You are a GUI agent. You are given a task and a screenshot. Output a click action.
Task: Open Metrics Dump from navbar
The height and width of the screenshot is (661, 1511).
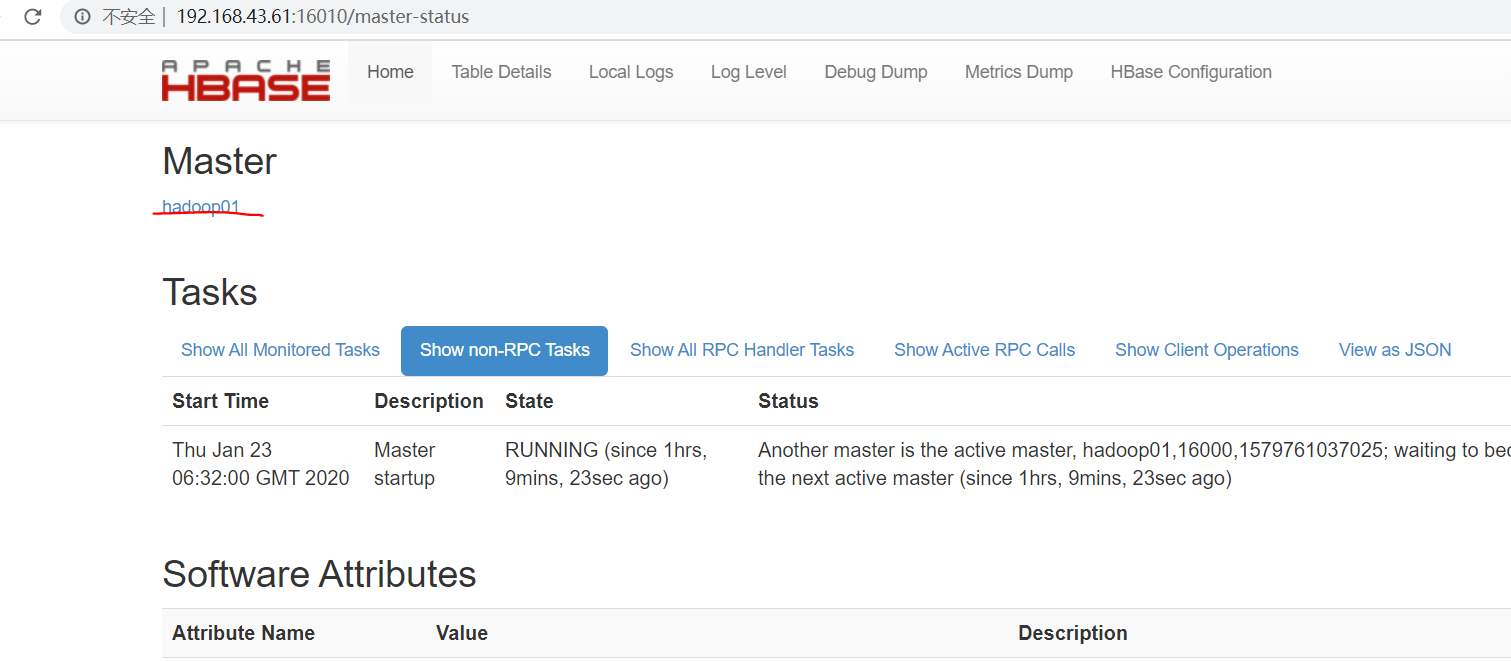pos(1019,72)
